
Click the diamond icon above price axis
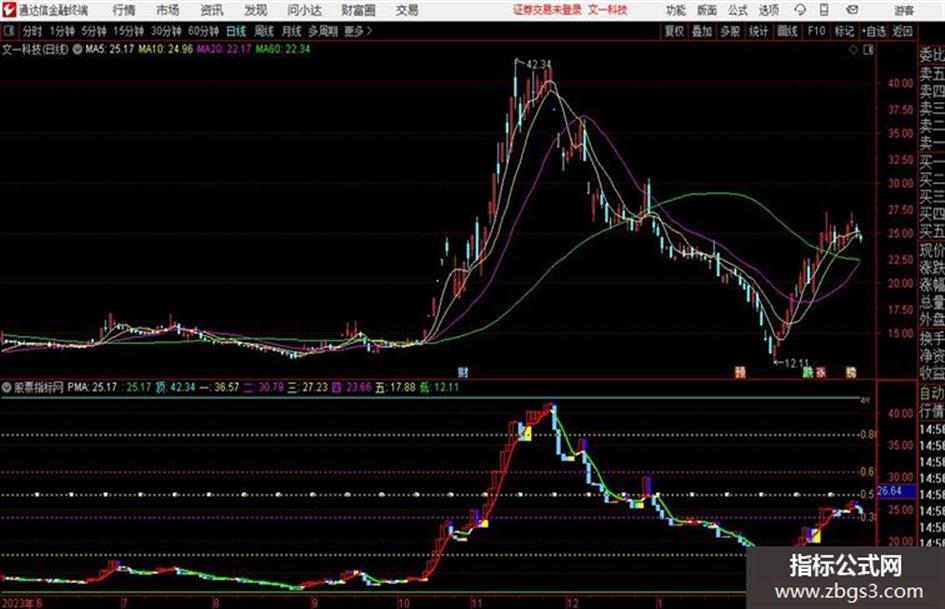point(853,50)
